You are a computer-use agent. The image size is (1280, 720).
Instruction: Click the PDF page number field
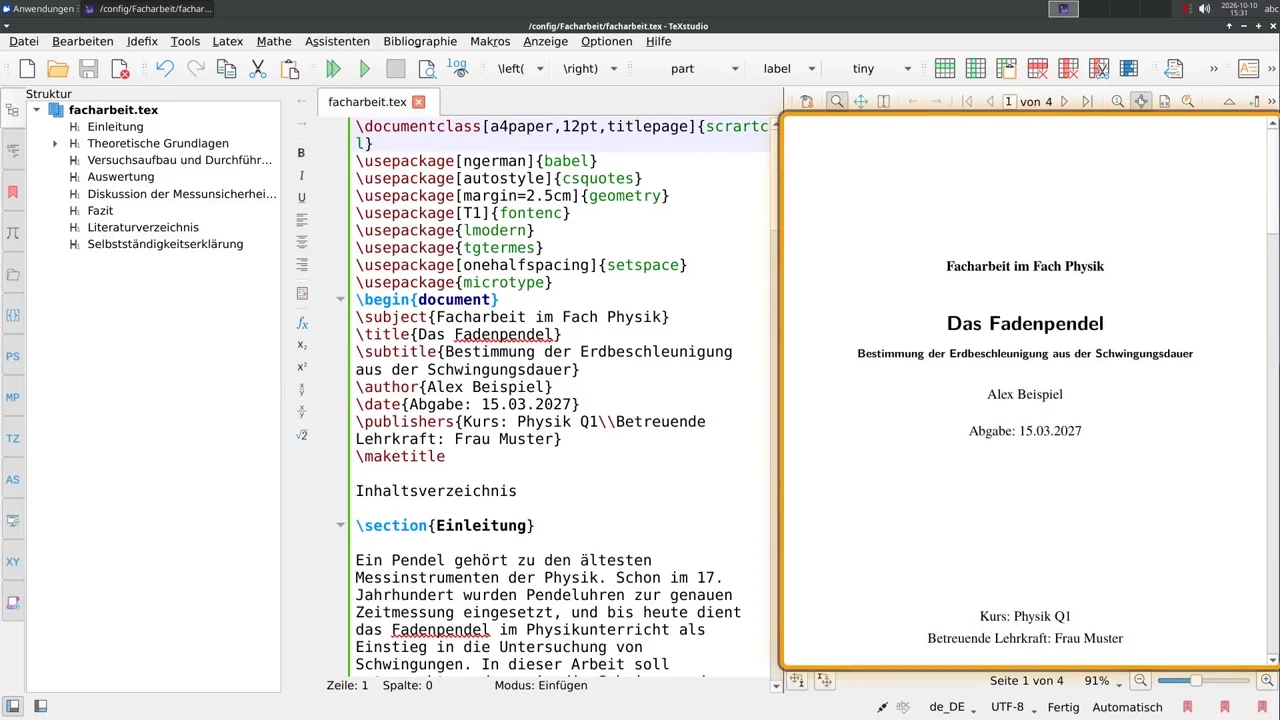click(x=1009, y=101)
